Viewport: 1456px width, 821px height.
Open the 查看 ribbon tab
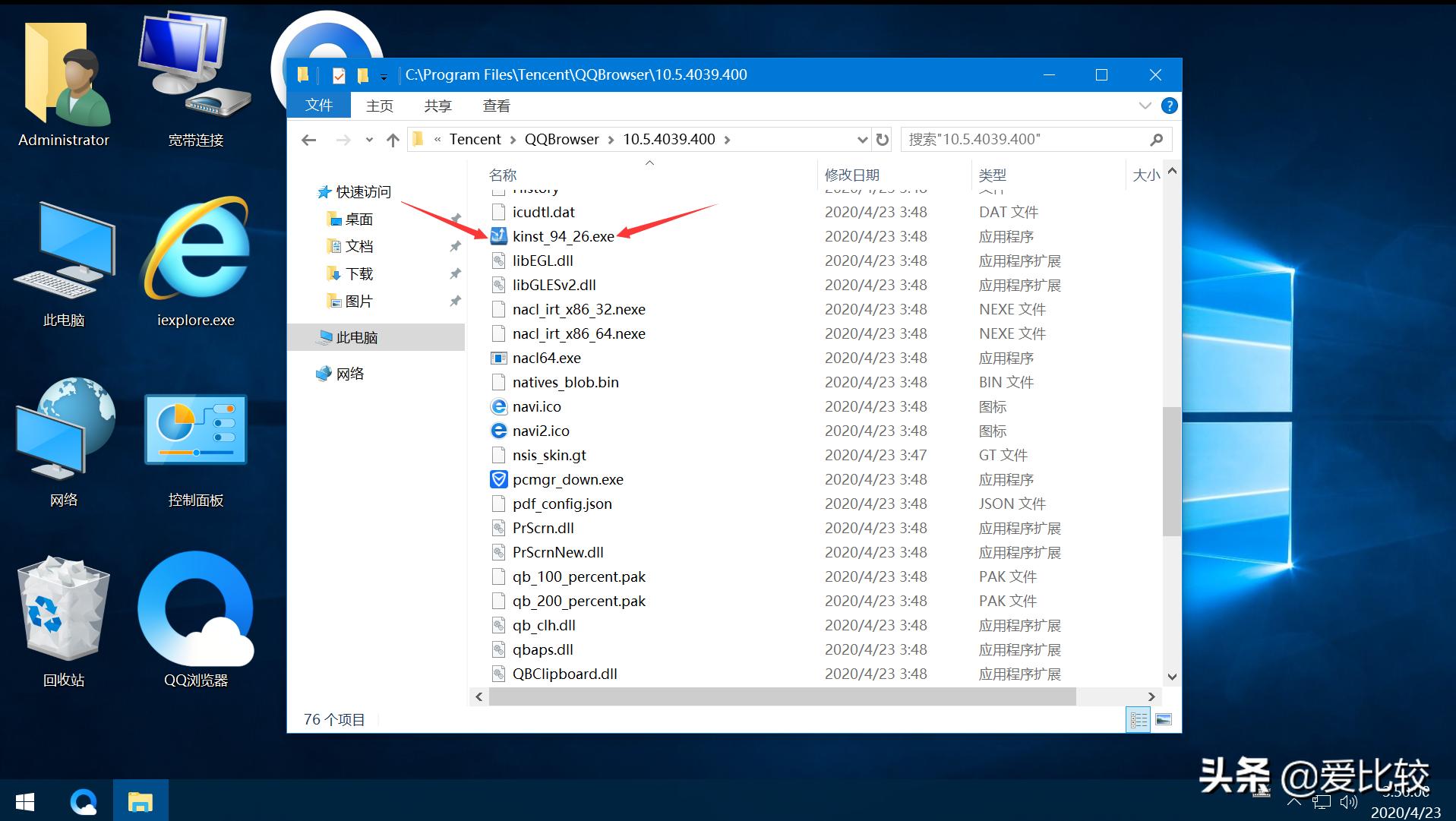tap(497, 106)
